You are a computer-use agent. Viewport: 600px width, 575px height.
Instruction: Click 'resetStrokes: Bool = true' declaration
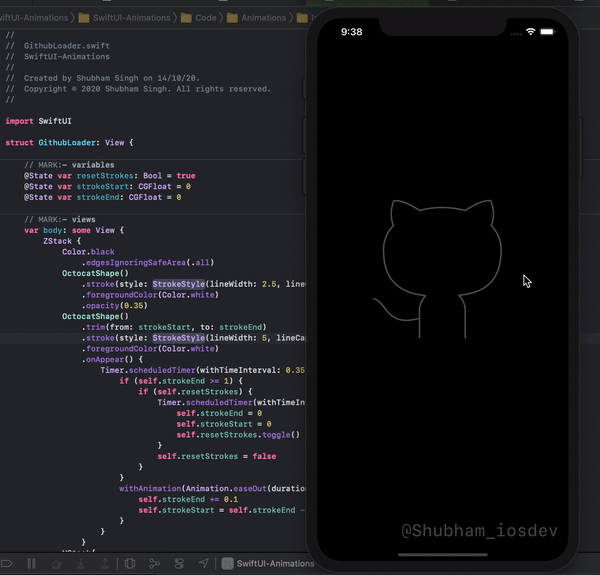point(110,176)
